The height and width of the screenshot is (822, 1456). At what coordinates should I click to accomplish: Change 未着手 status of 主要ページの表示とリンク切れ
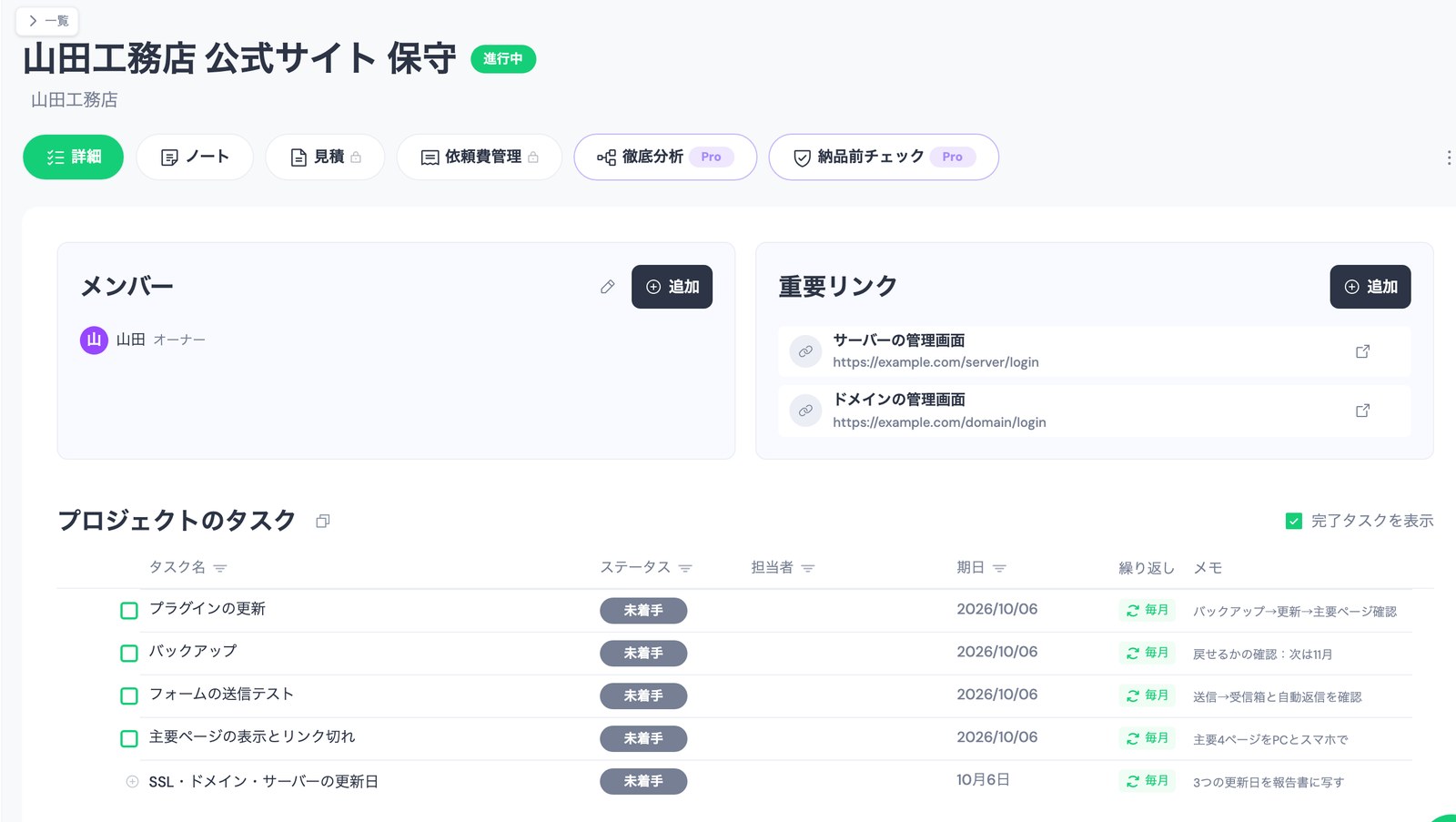point(643,739)
